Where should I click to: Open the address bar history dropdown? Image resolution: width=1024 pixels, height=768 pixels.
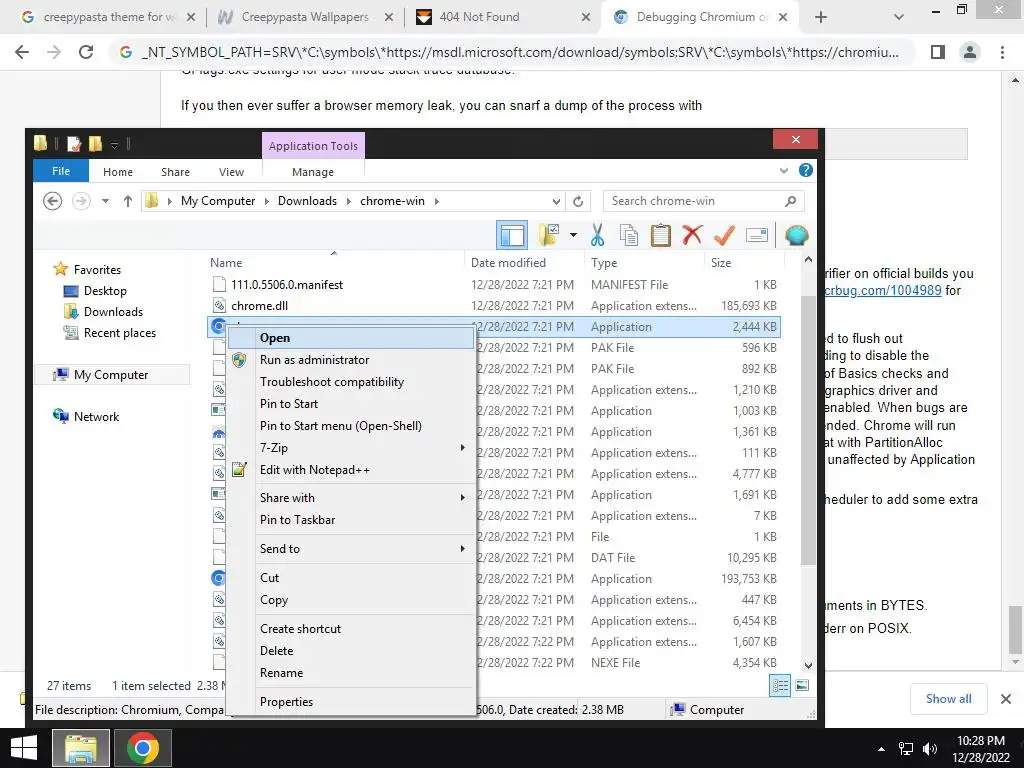(556, 201)
